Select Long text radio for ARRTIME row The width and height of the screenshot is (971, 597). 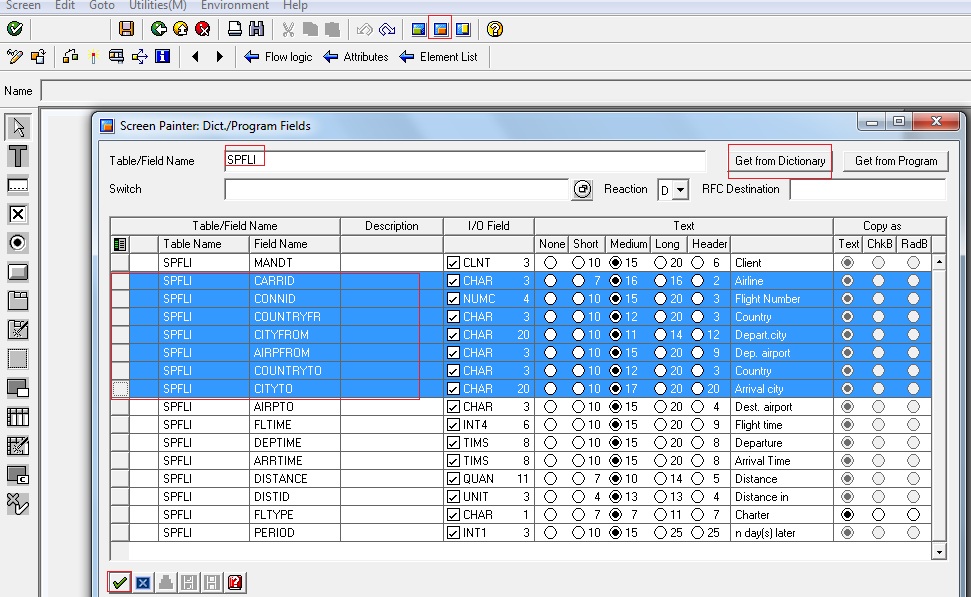click(660, 461)
